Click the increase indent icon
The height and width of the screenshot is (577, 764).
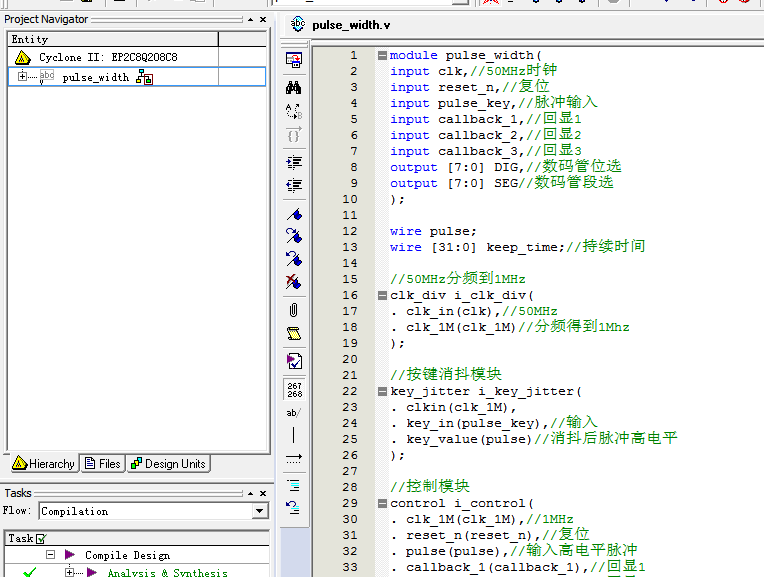point(294,161)
